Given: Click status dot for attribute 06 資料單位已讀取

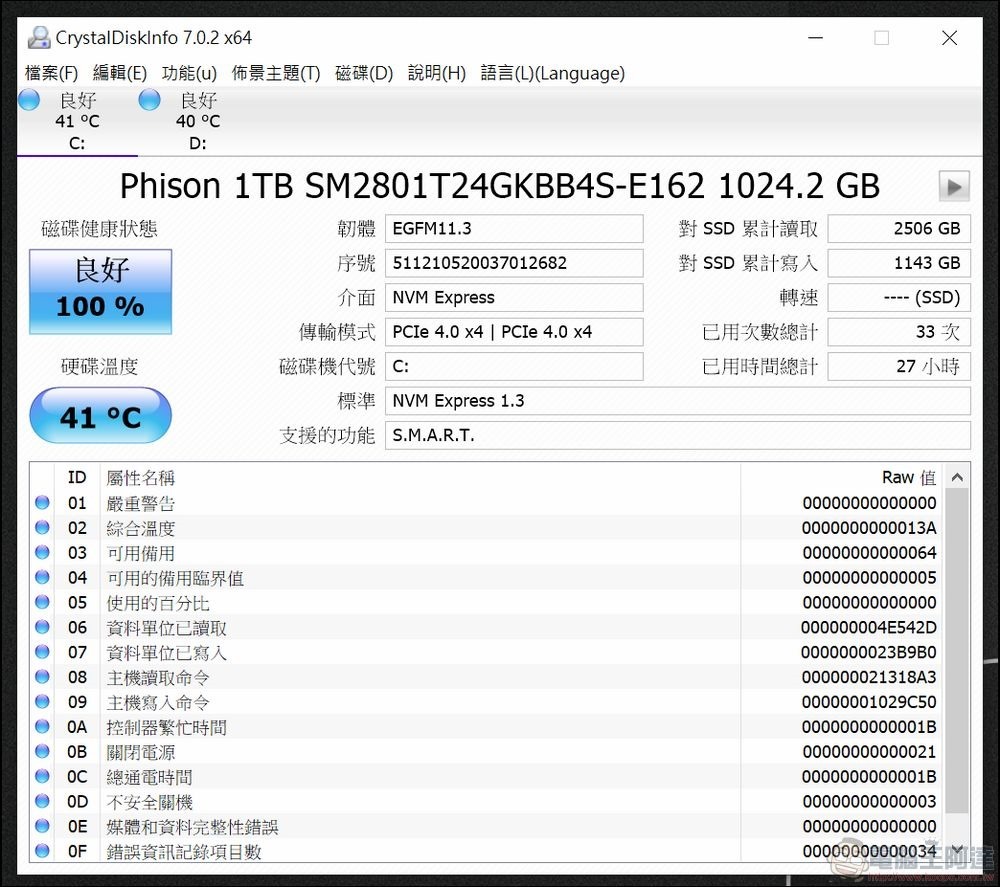Looking at the screenshot, I should pos(43,627).
